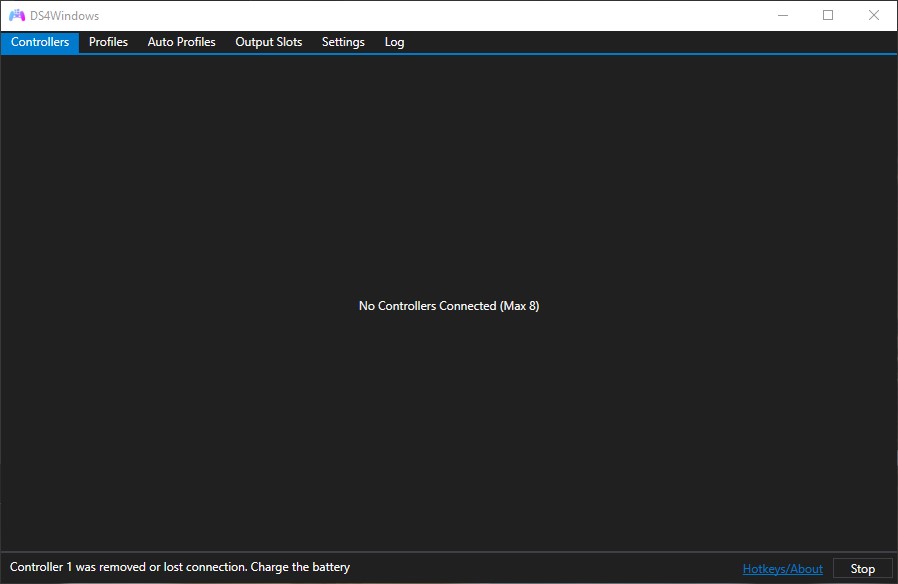Click the highlighted Controllers tab label
The width and height of the screenshot is (898, 584).
click(40, 42)
